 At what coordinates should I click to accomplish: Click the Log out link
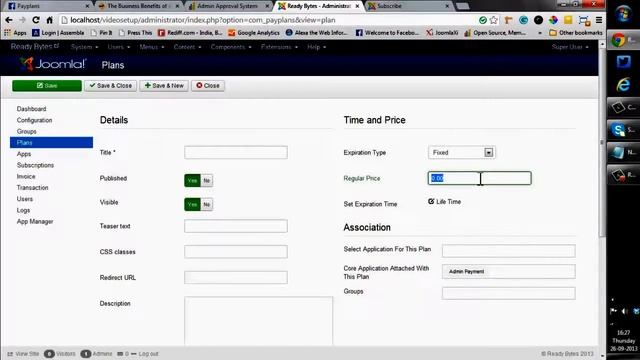148,353
